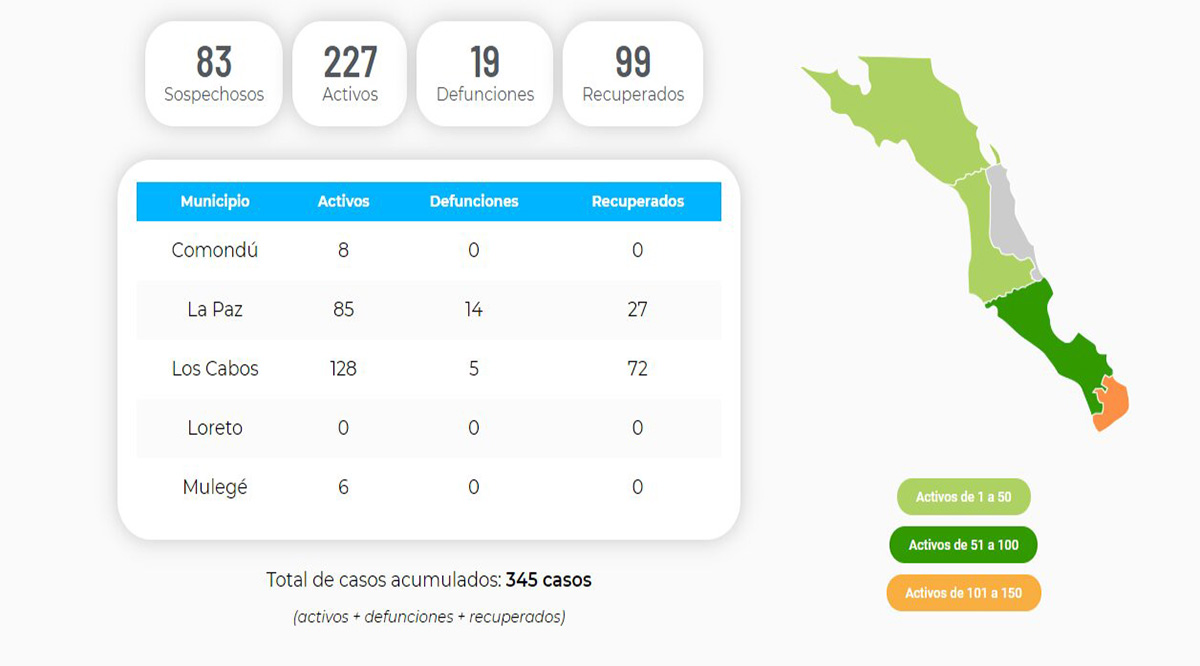Select the Loreto row name
The image size is (1200, 666).
click(x=215, y=427)
